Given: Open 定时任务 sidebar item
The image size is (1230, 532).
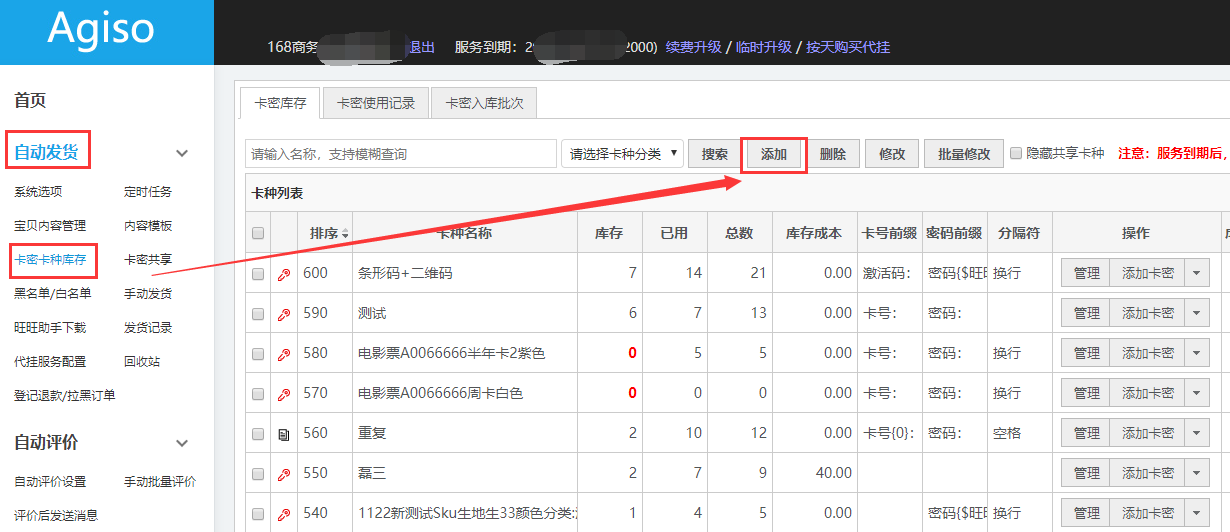Looking at the screenshot, I should pyautogui.click(x=148, y=192).
